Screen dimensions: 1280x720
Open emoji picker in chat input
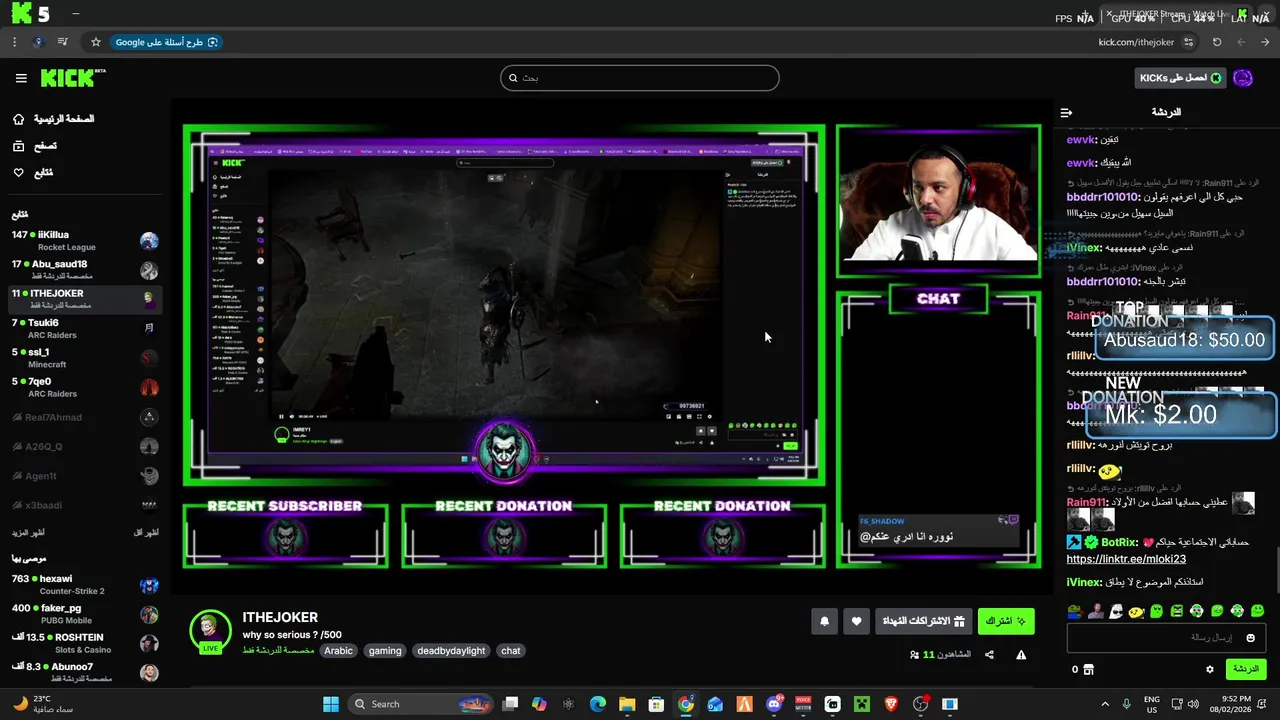point(1250,638)
